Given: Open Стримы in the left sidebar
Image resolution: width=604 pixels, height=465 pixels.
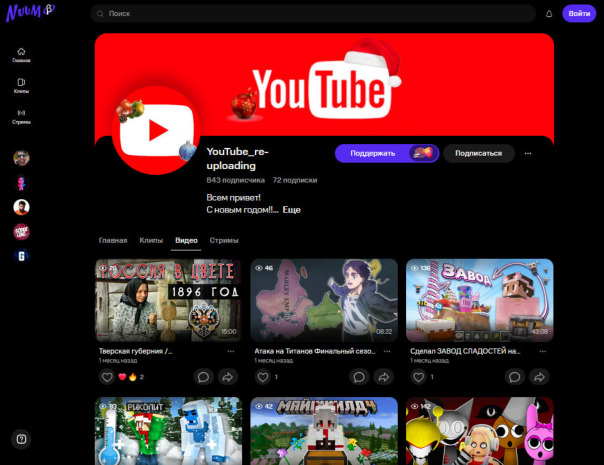Looking at the screenshot, I should 21,116.
